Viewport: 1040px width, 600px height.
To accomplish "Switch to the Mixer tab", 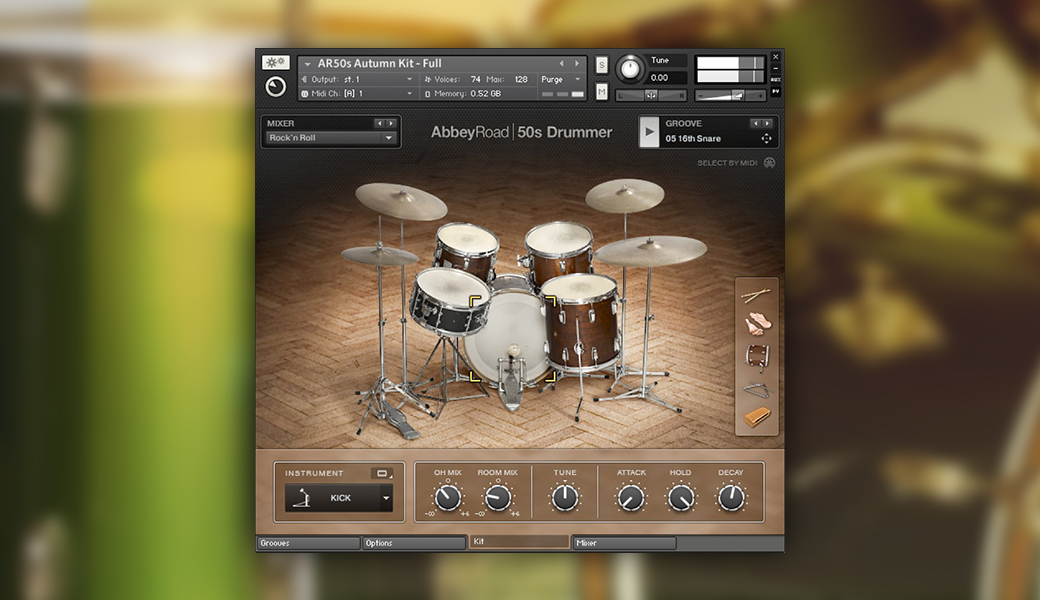I will pos(624,543).
